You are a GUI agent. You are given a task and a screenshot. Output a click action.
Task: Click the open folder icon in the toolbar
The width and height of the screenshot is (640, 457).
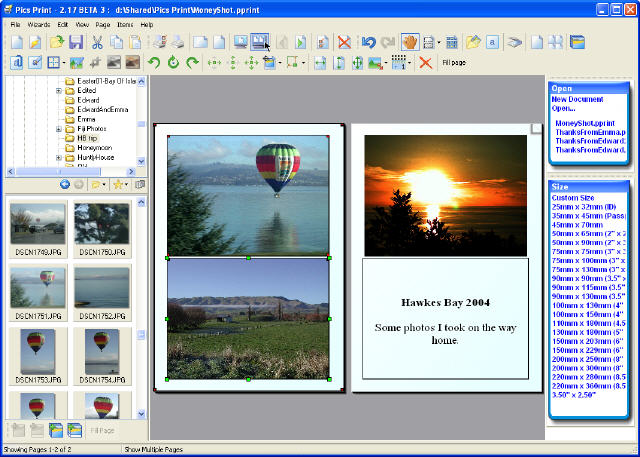pos(57,42)
